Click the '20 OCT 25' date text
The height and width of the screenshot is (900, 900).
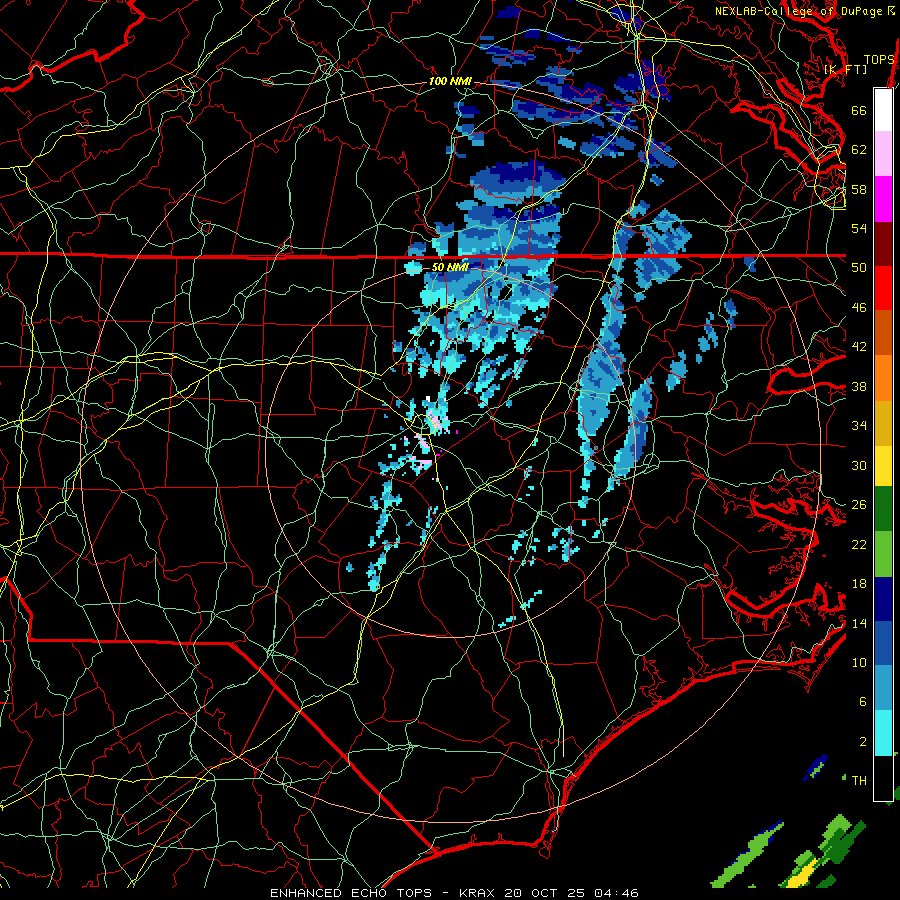tap(544, 893)
